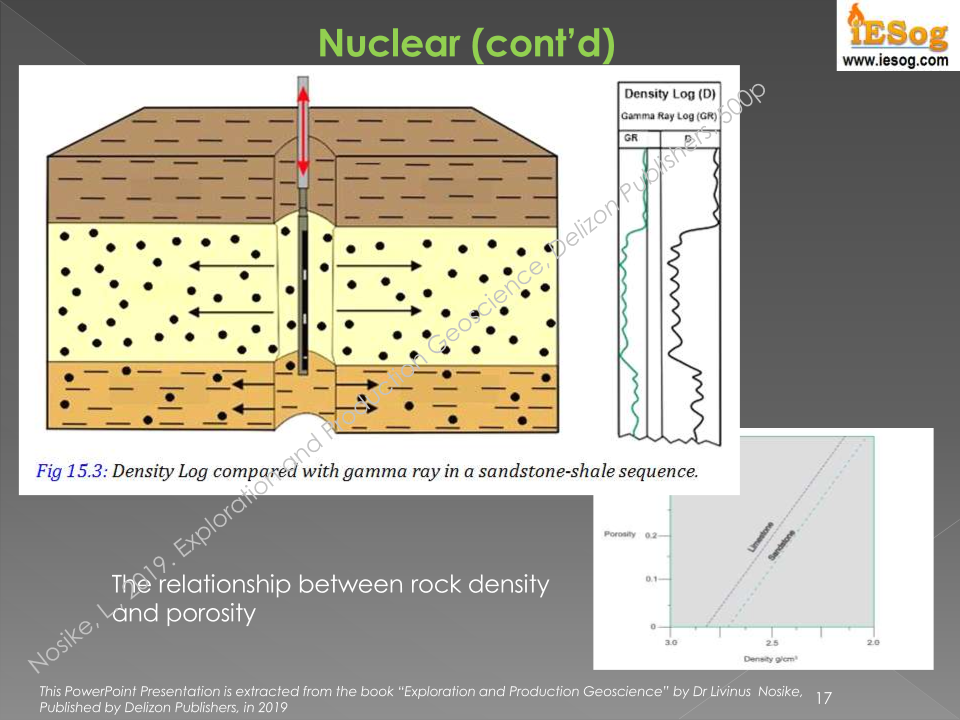Click the rock density and porosity text
The height and width of the screenshot is (720, 960).
coord(330,598)
